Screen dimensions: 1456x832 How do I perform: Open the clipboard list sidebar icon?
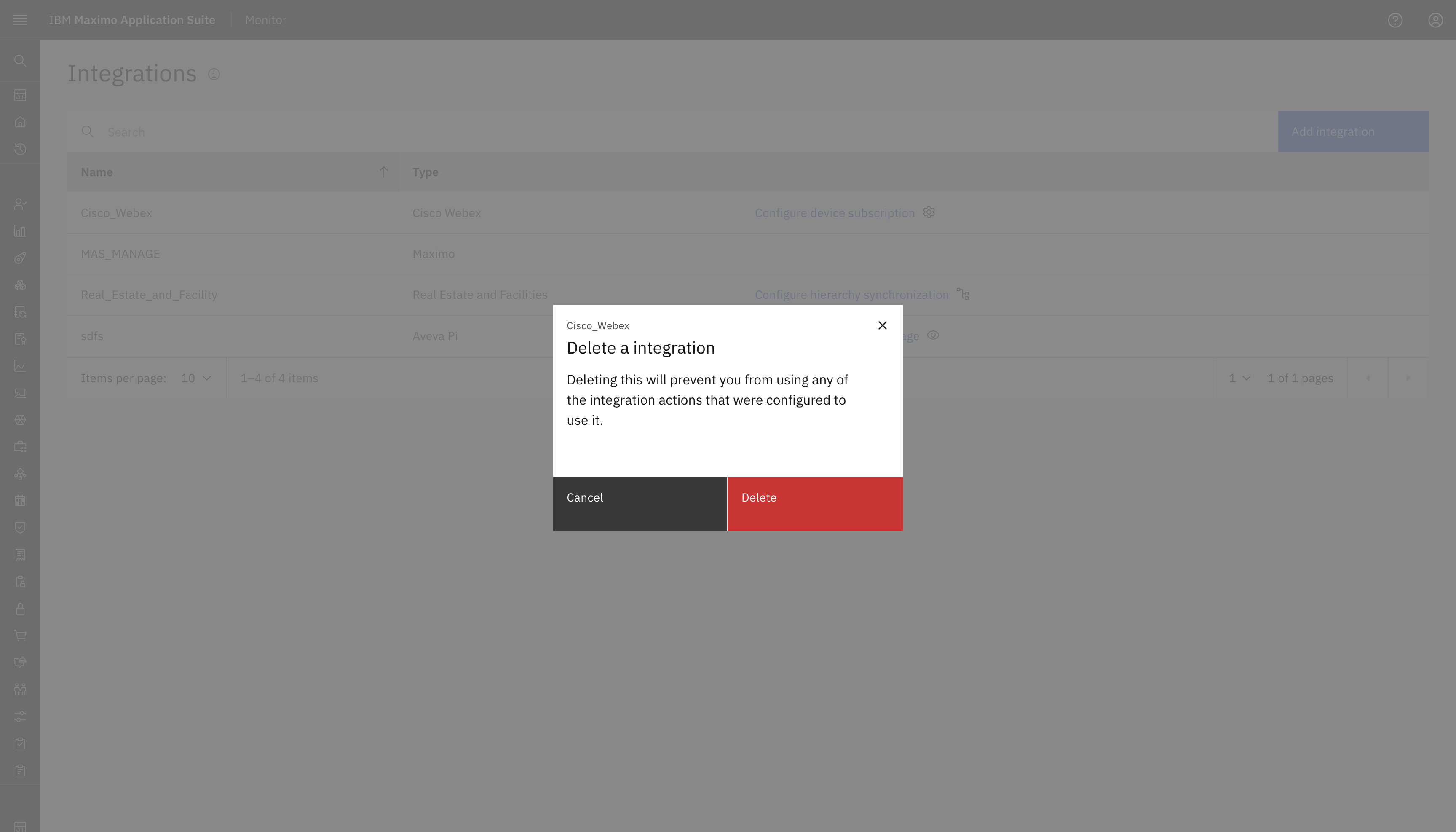tap(20, 770)
